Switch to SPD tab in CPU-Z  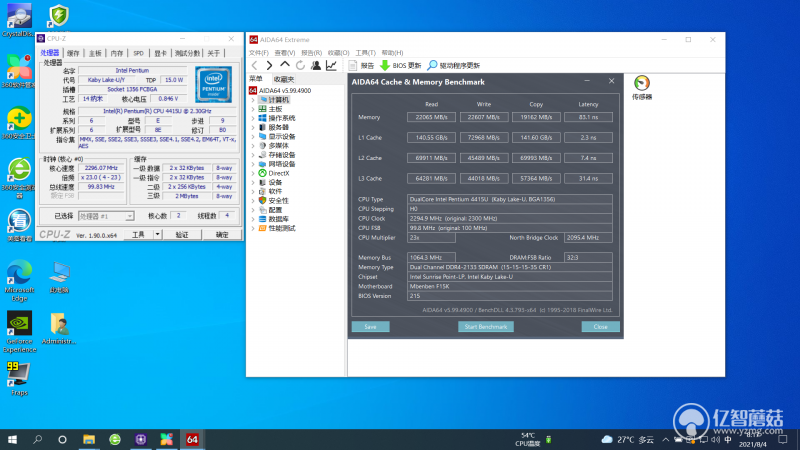click(x=138, y=53)
